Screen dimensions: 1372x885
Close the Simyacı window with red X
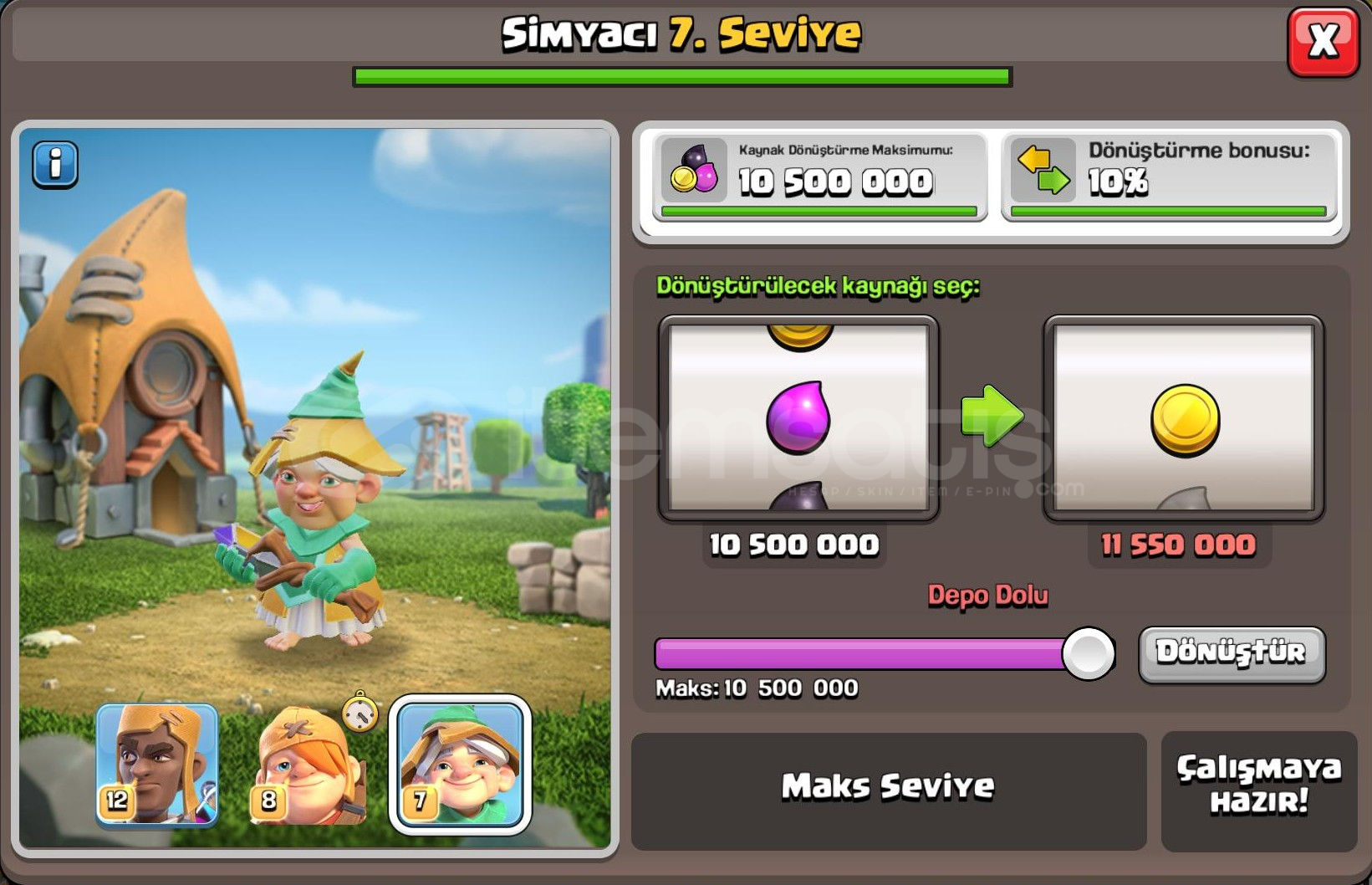coord(1323,42)
